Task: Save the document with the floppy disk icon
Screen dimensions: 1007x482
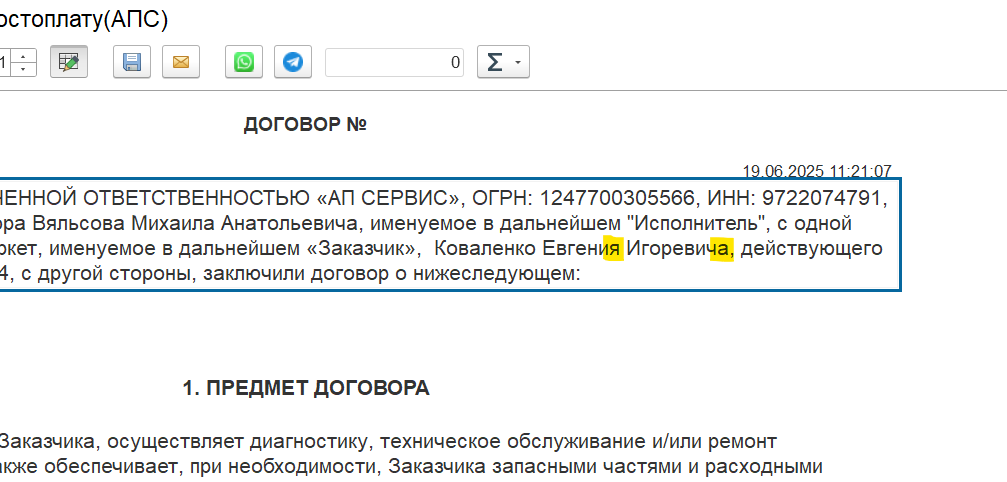Action: [x=132, y=62]
